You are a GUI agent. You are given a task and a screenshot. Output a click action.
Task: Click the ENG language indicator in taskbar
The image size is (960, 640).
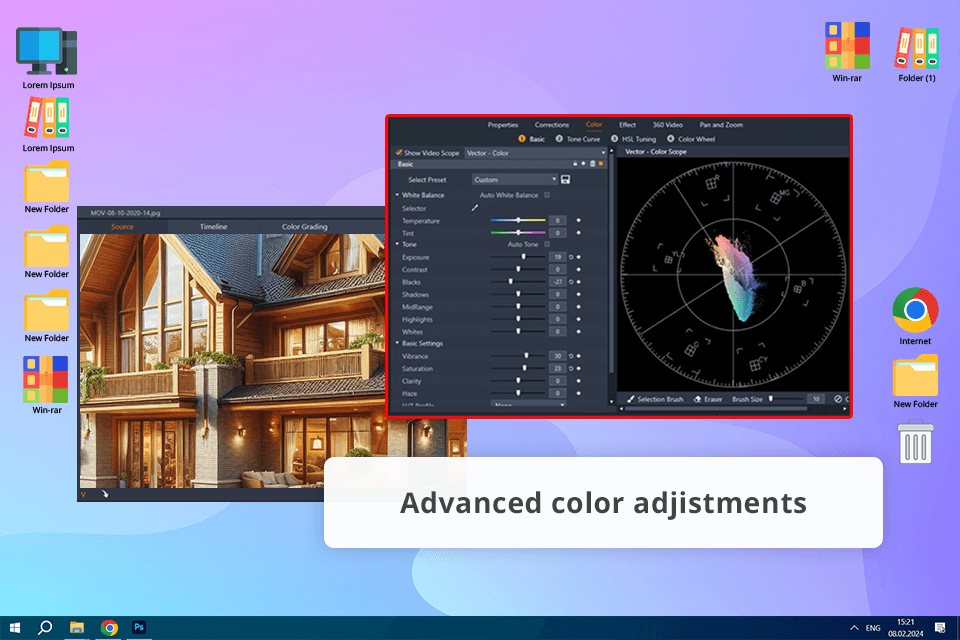[x=873, y=628]
